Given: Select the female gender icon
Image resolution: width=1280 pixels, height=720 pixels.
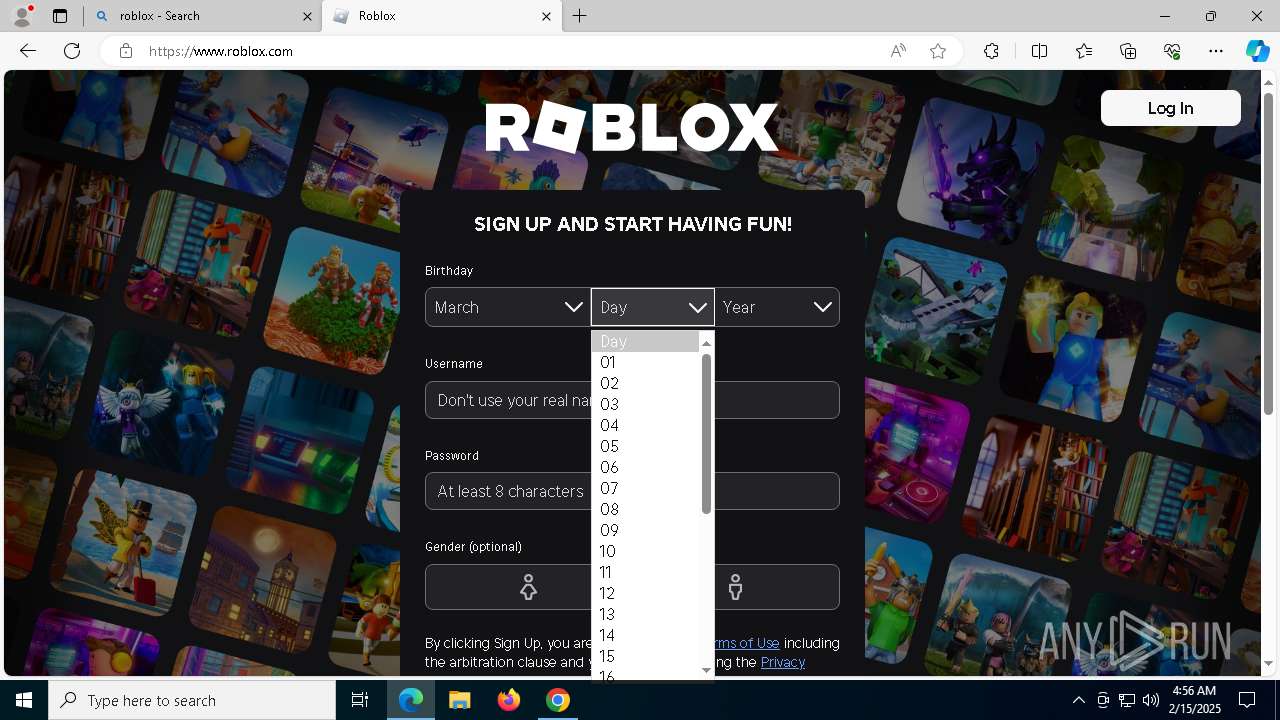Looking at the screenshot, I should tap(529, 587).
